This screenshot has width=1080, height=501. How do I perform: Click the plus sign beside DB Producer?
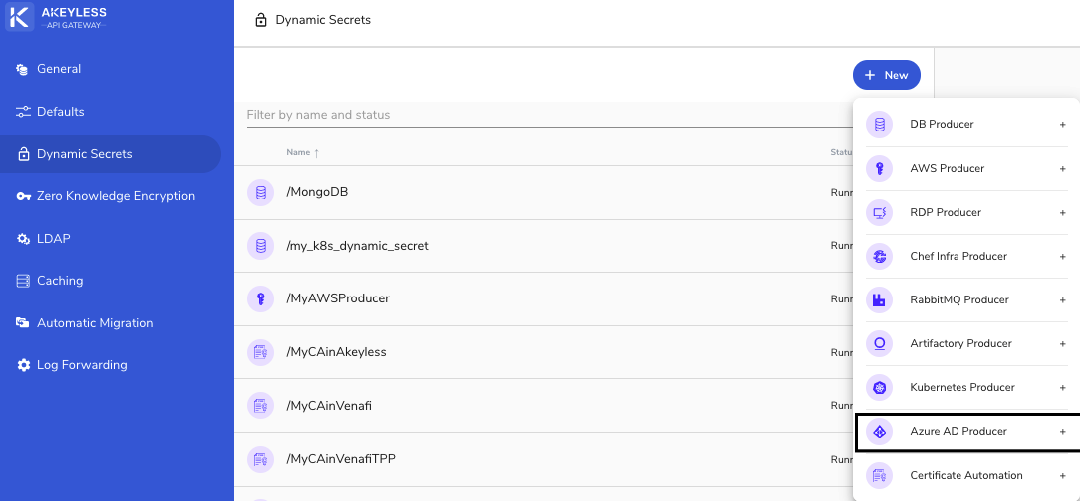click(1063, 125)
